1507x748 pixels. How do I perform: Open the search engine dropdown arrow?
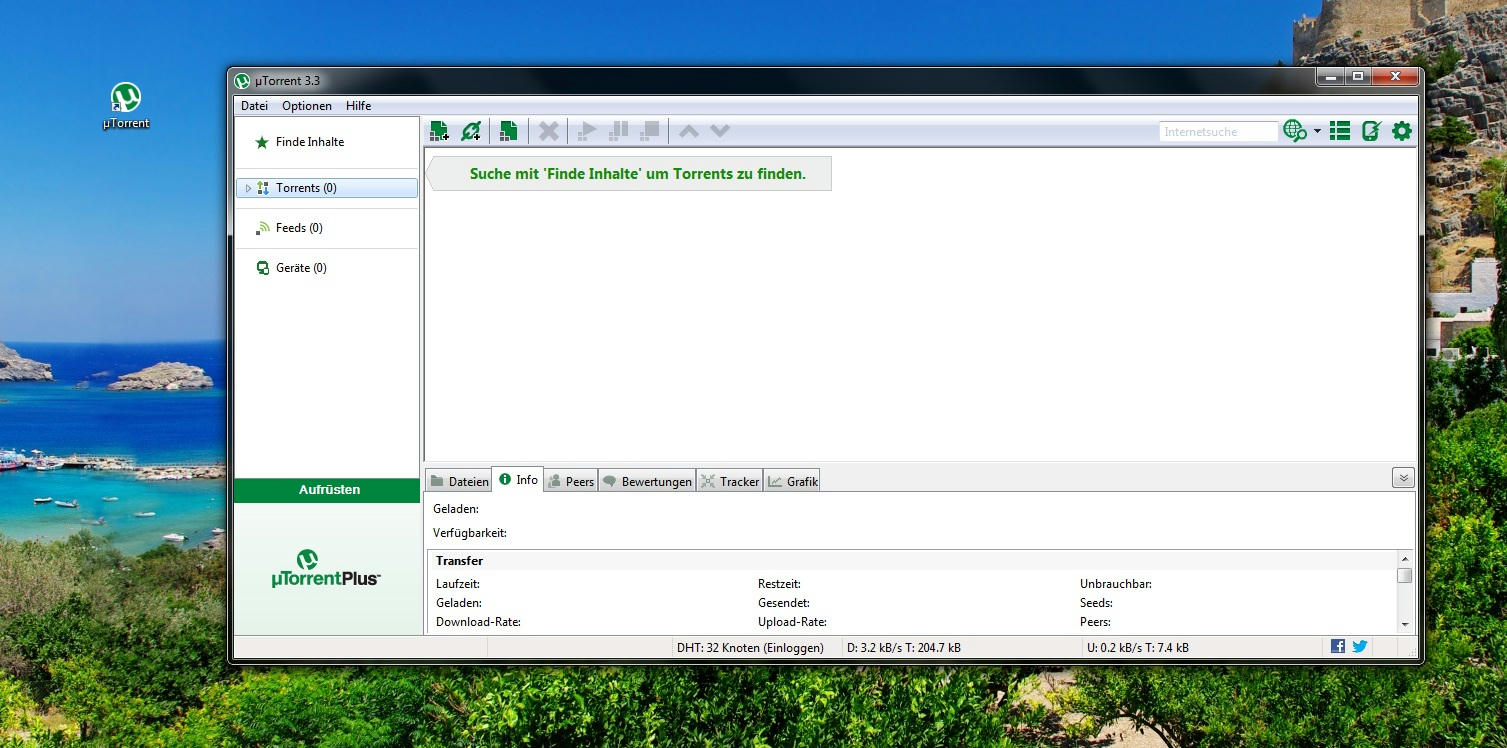(x=1318, y=131)
